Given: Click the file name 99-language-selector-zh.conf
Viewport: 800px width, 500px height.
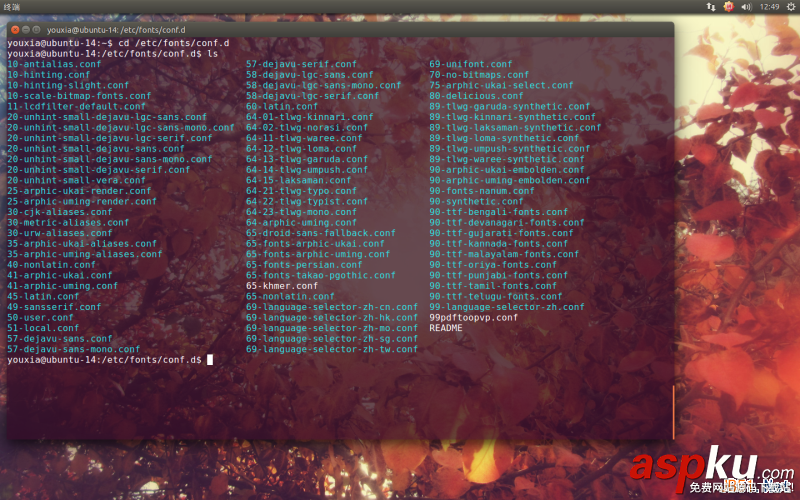Looking at the screenshot, I should pos(507,307).
